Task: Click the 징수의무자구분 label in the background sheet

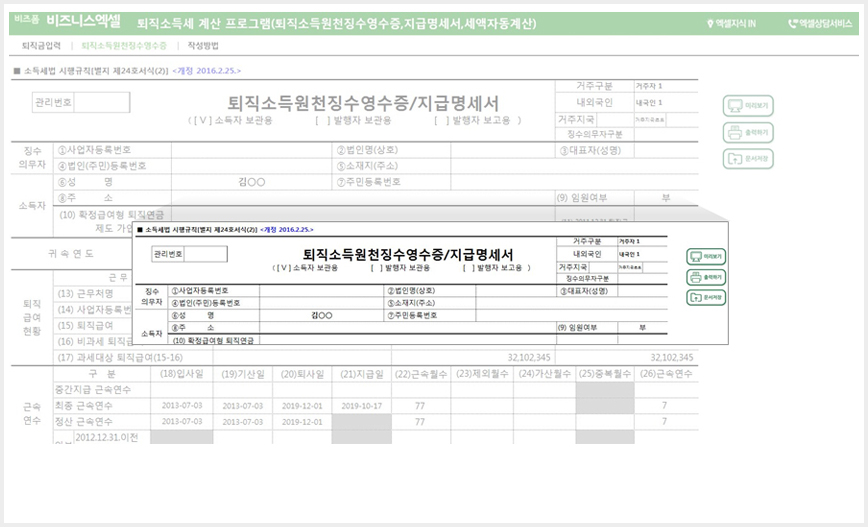Action: click(595, 134)
